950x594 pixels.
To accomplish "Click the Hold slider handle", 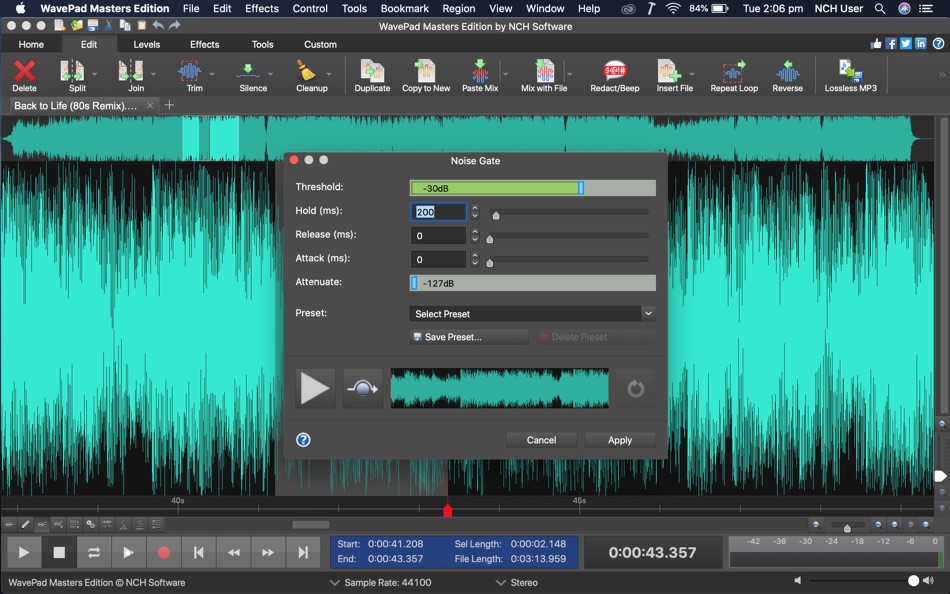I will (x=496, y=215).
